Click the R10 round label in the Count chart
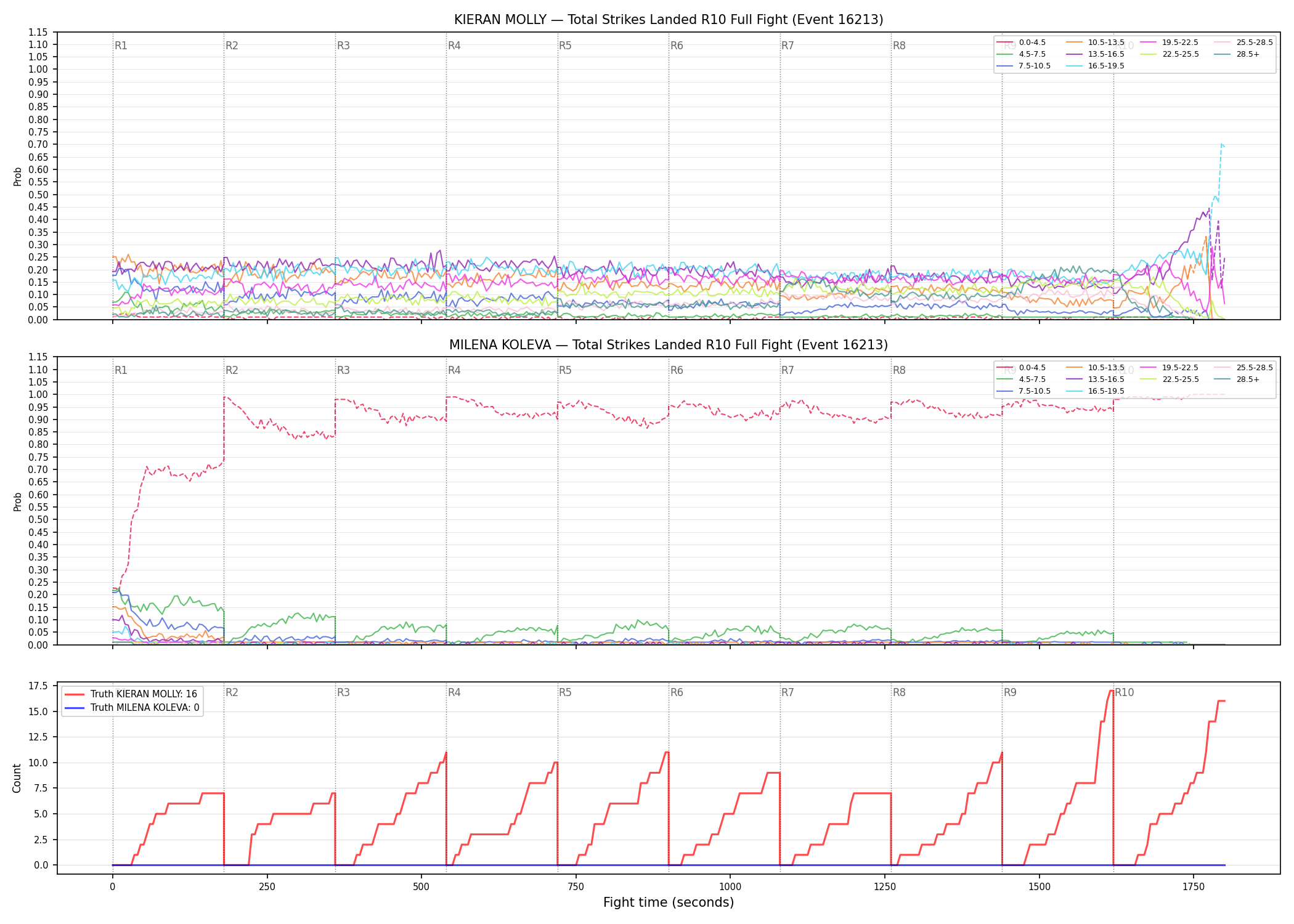 [1124, 692]
